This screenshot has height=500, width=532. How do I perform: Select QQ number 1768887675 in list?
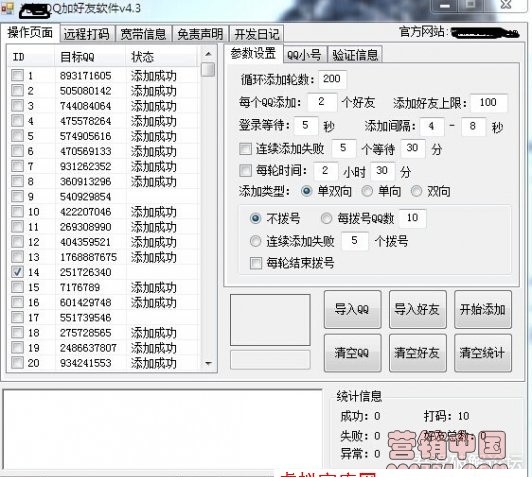pyautogui.click(x=88, y=257)
